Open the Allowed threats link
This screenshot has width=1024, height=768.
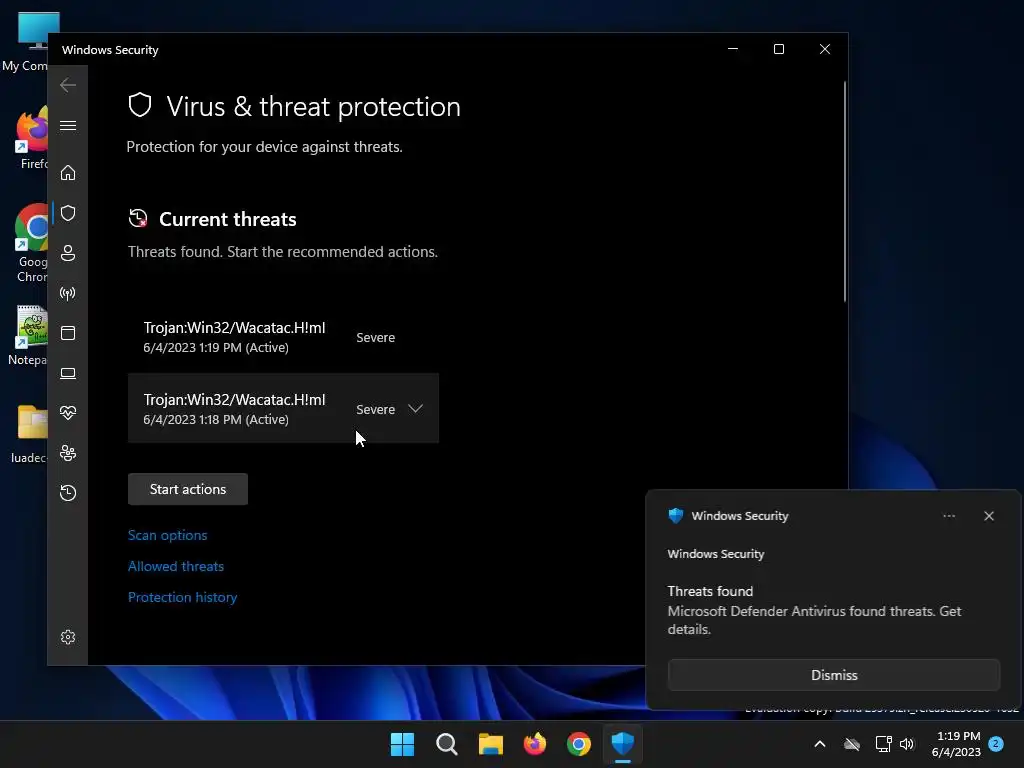[176, 566]
